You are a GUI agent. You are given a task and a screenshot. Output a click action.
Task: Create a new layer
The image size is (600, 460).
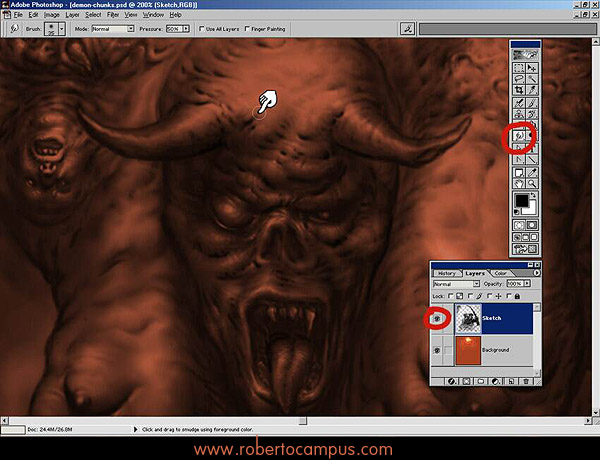click(x=512, y=382)
